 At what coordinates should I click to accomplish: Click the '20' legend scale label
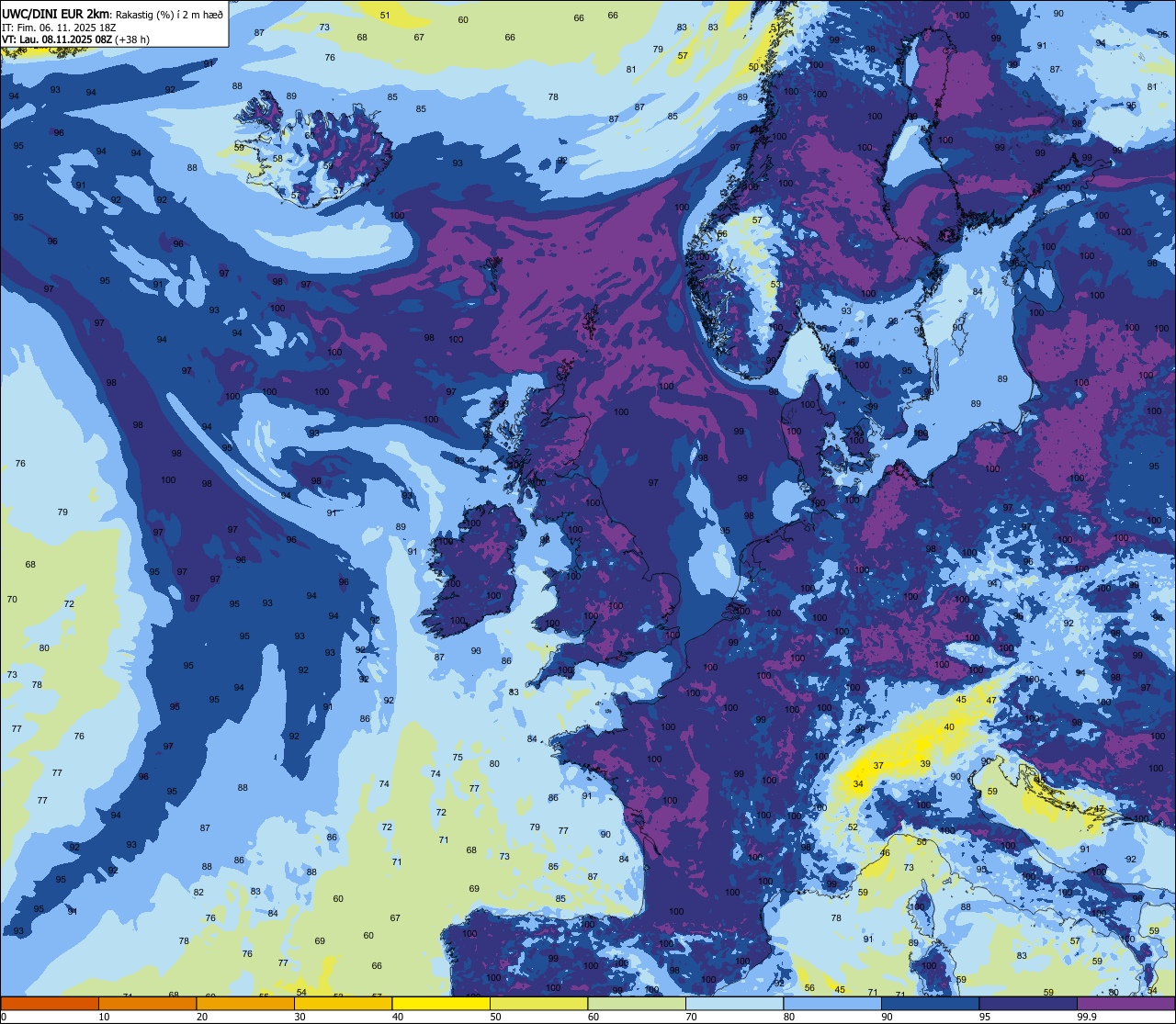(x=202, y=1017)
